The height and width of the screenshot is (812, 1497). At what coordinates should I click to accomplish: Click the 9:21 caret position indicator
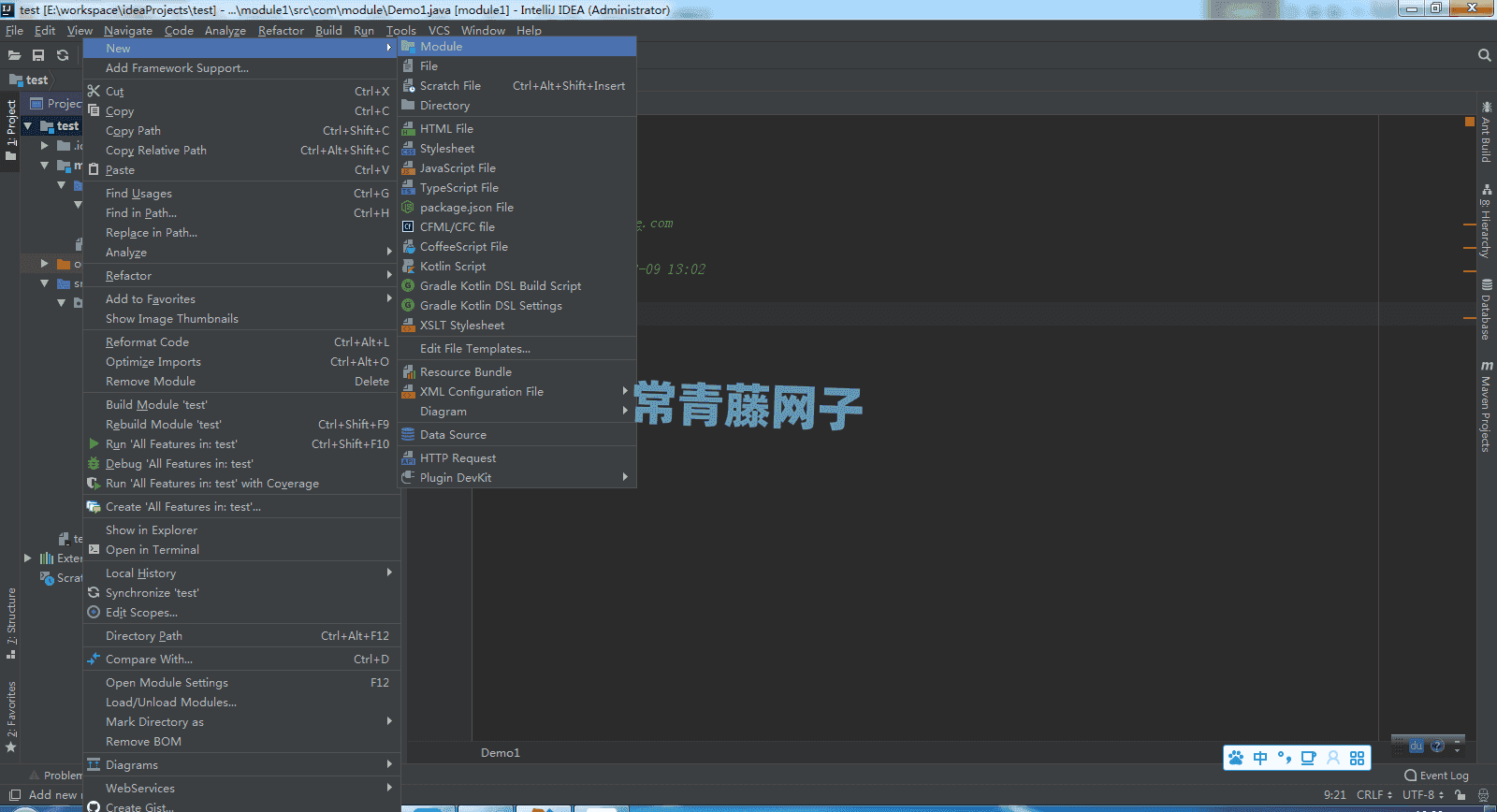click(x=1335, y=794)
